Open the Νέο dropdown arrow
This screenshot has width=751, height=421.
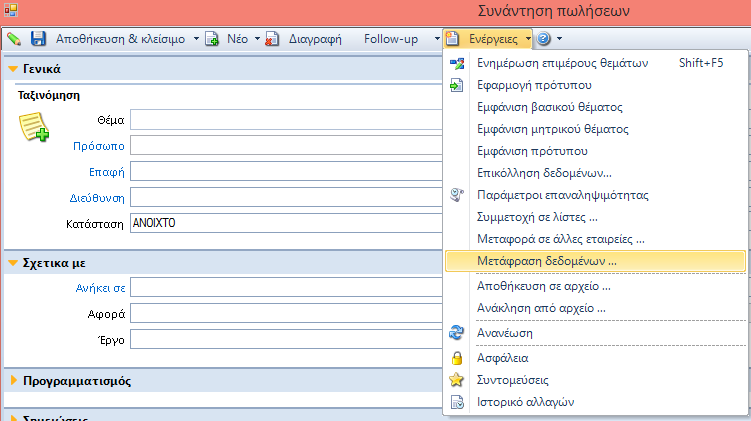tap(257, 39)
